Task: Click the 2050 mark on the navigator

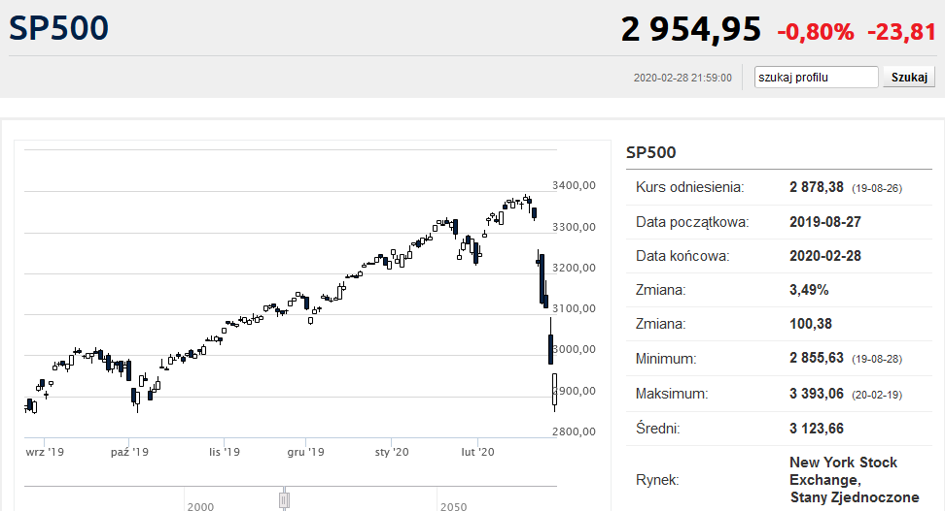Action: tap(453, 507)
